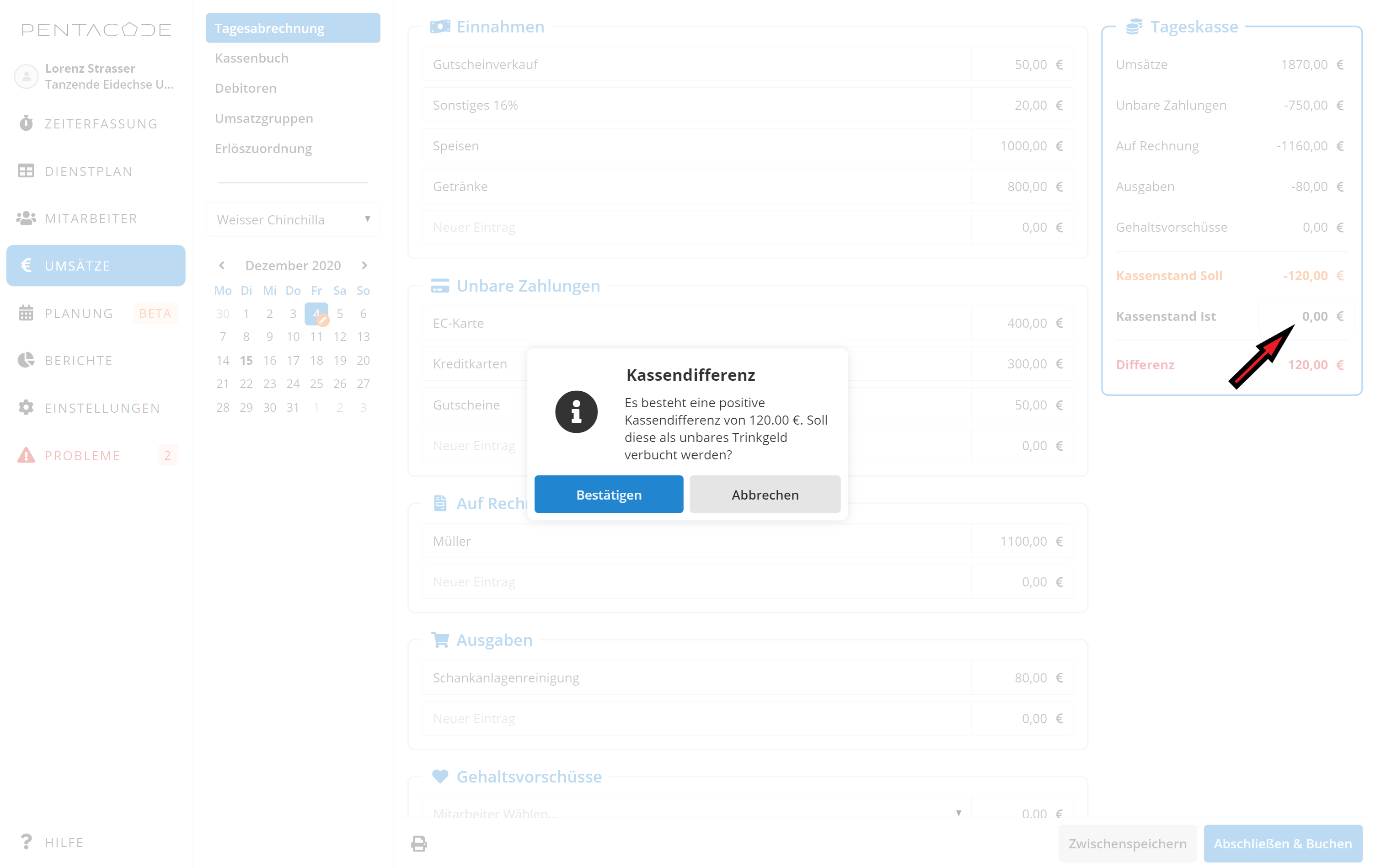Open the Umsatzgruppen menu item

[x=264, y=118]
